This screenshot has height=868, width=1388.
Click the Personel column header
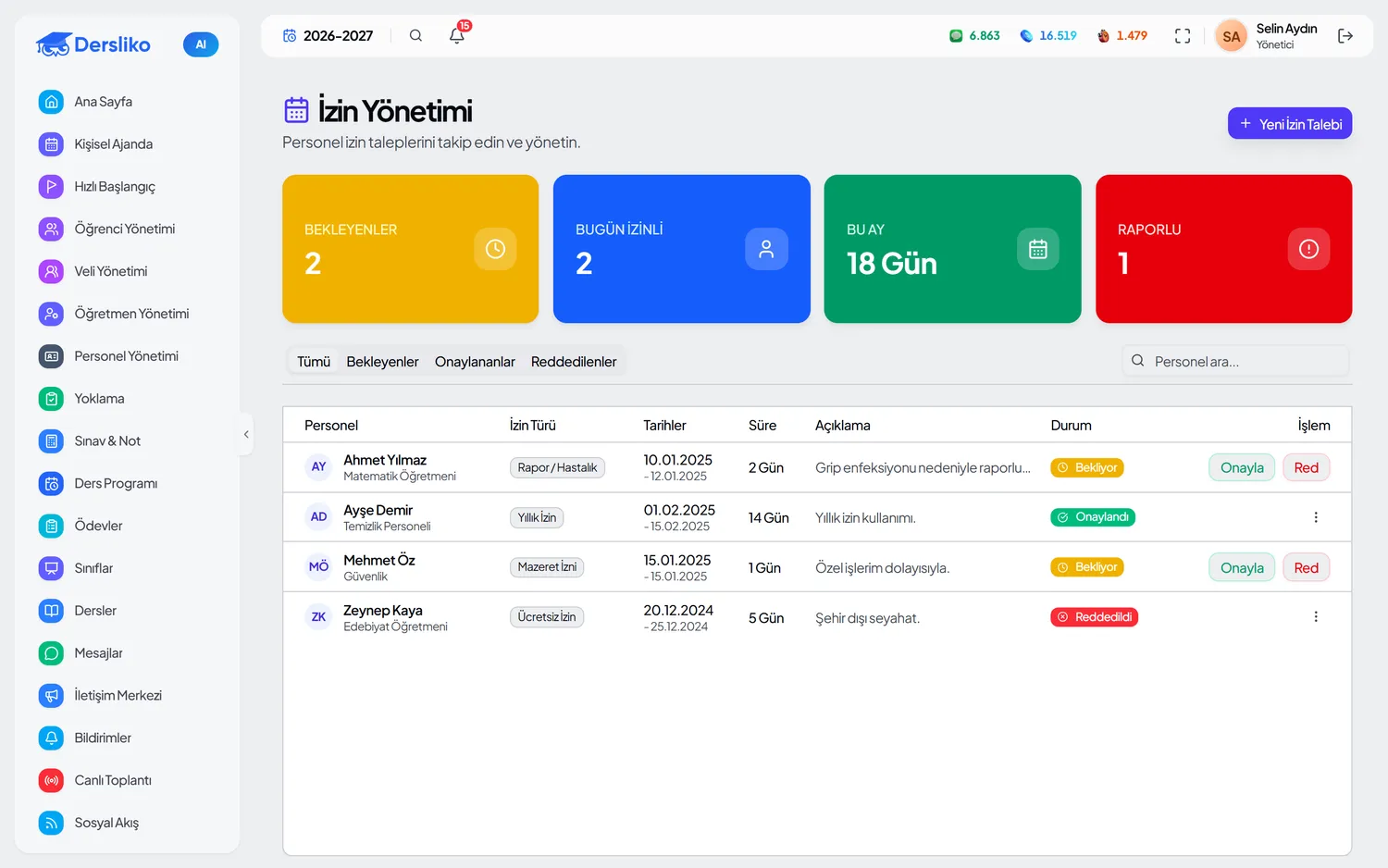331,426
